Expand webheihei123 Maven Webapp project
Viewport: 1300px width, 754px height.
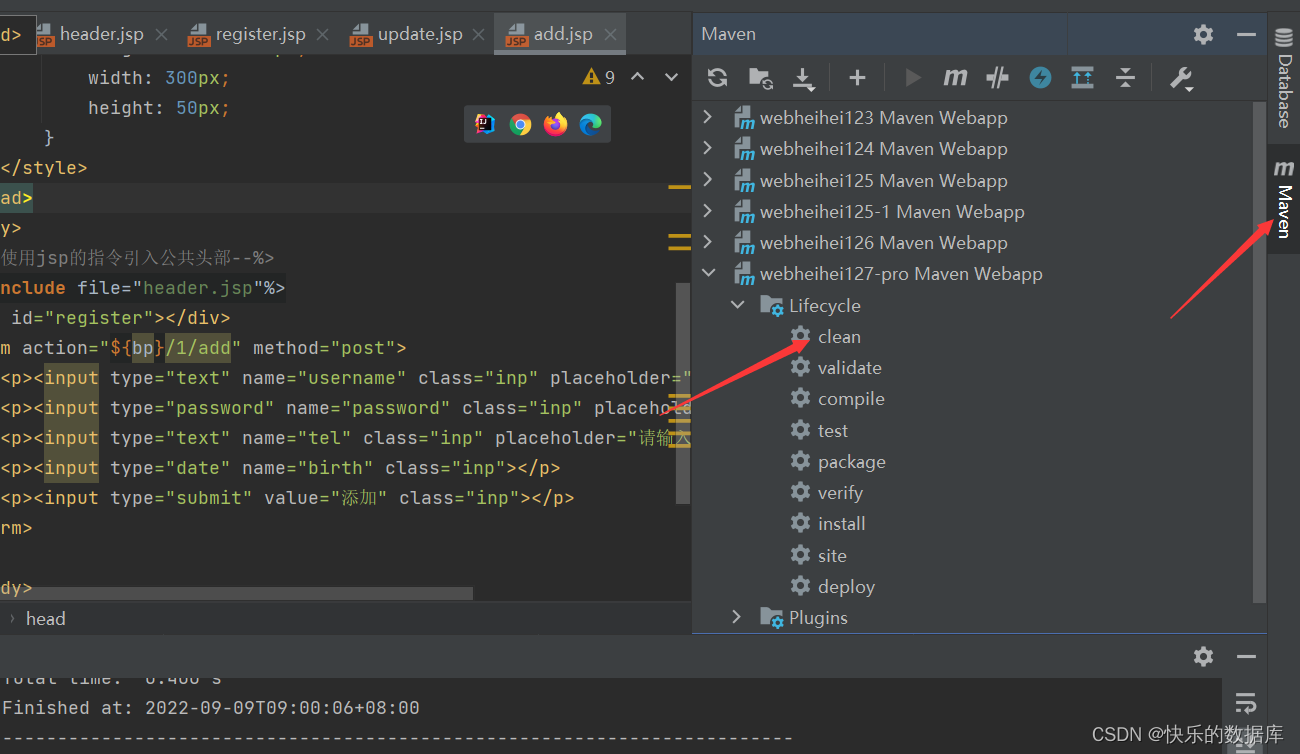[708, 117]
